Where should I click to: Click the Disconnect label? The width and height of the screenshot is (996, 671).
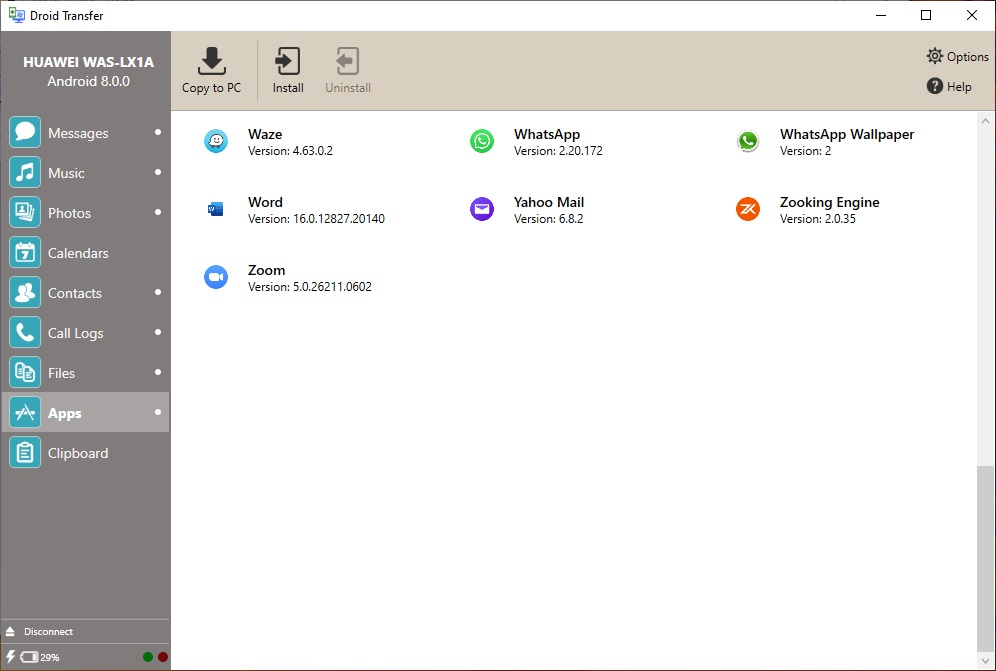click(48, 632)
